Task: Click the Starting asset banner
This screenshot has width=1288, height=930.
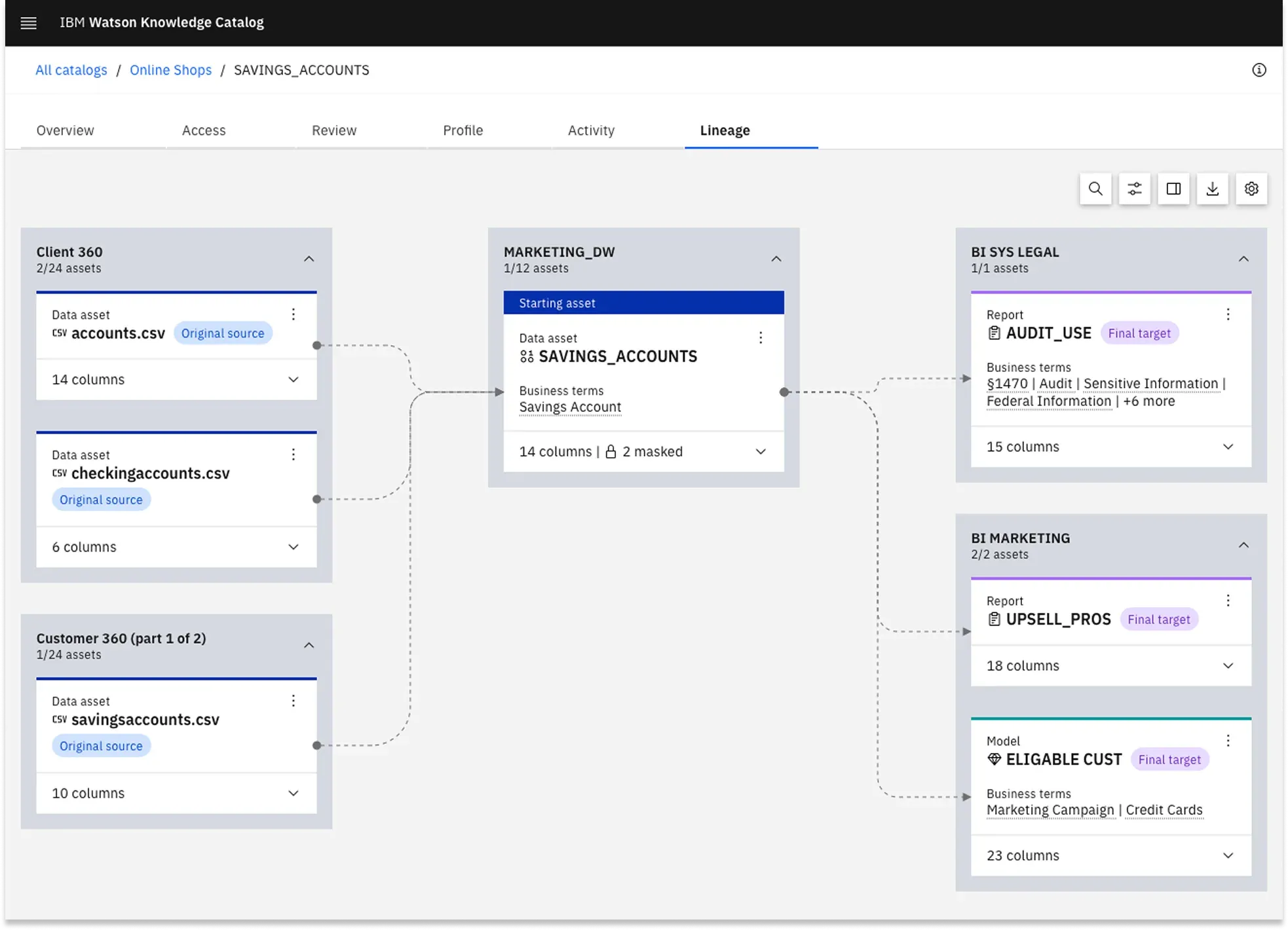Action: 643,303
